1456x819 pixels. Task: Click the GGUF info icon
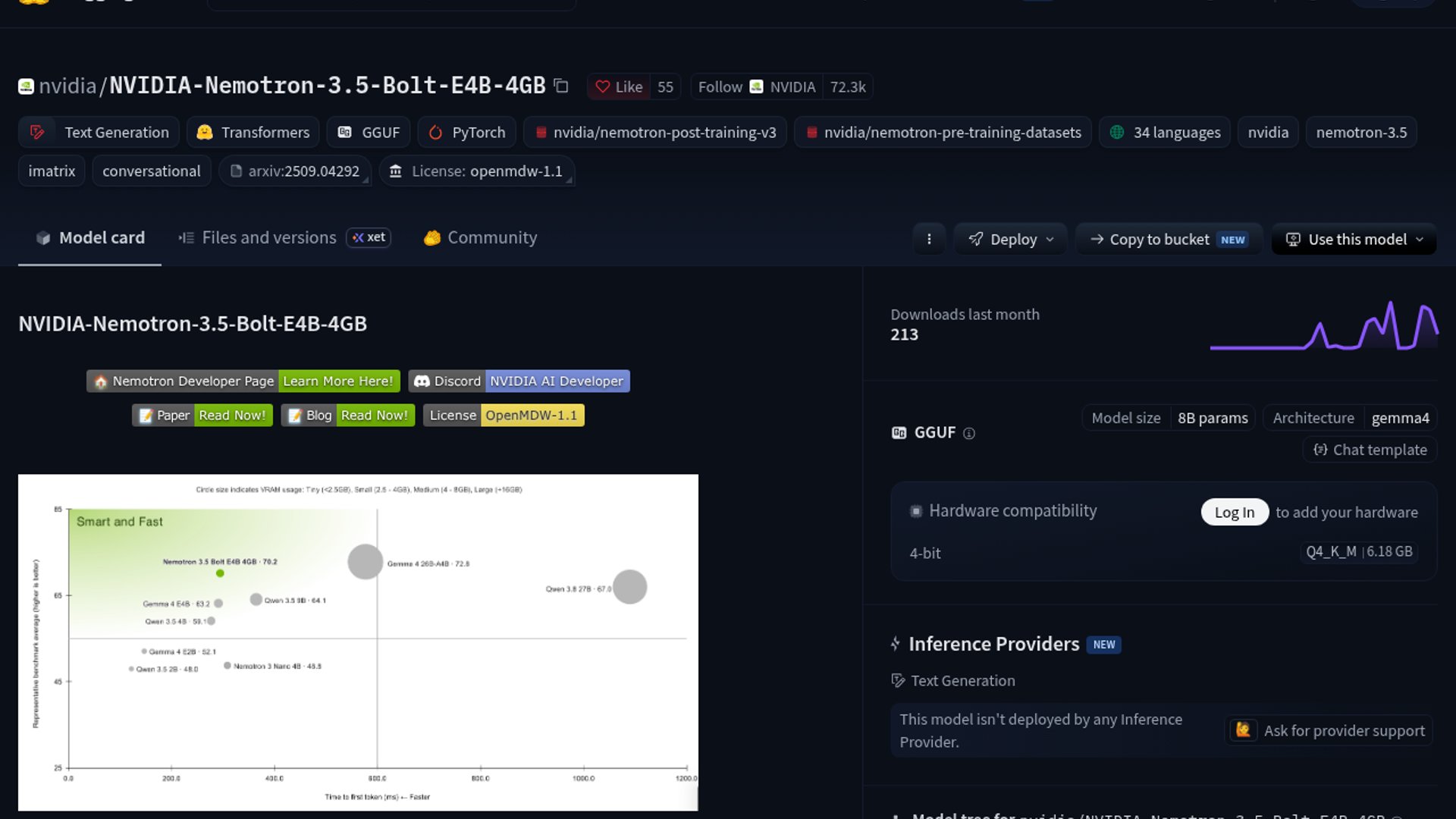coord(968,433)
